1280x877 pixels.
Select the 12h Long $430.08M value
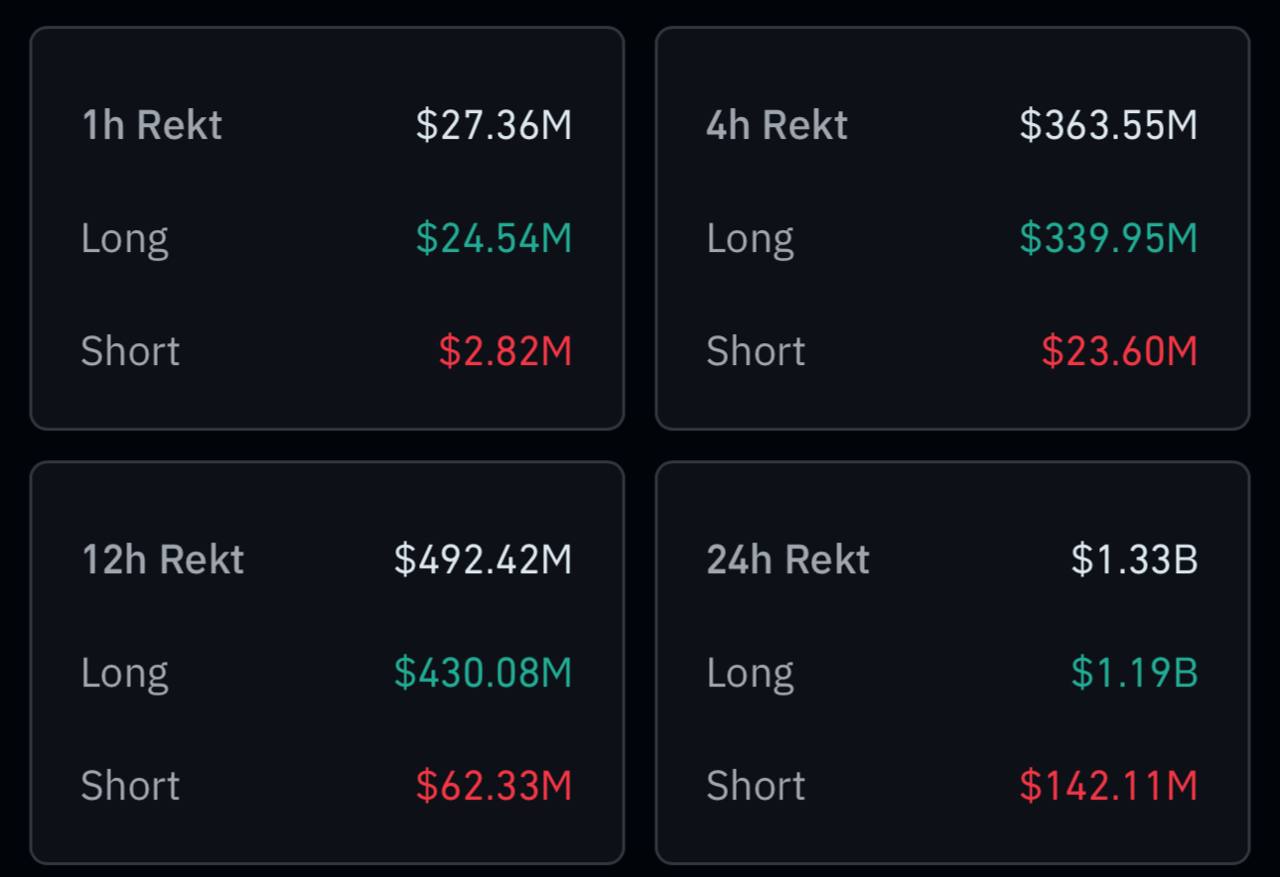[483, 672]
